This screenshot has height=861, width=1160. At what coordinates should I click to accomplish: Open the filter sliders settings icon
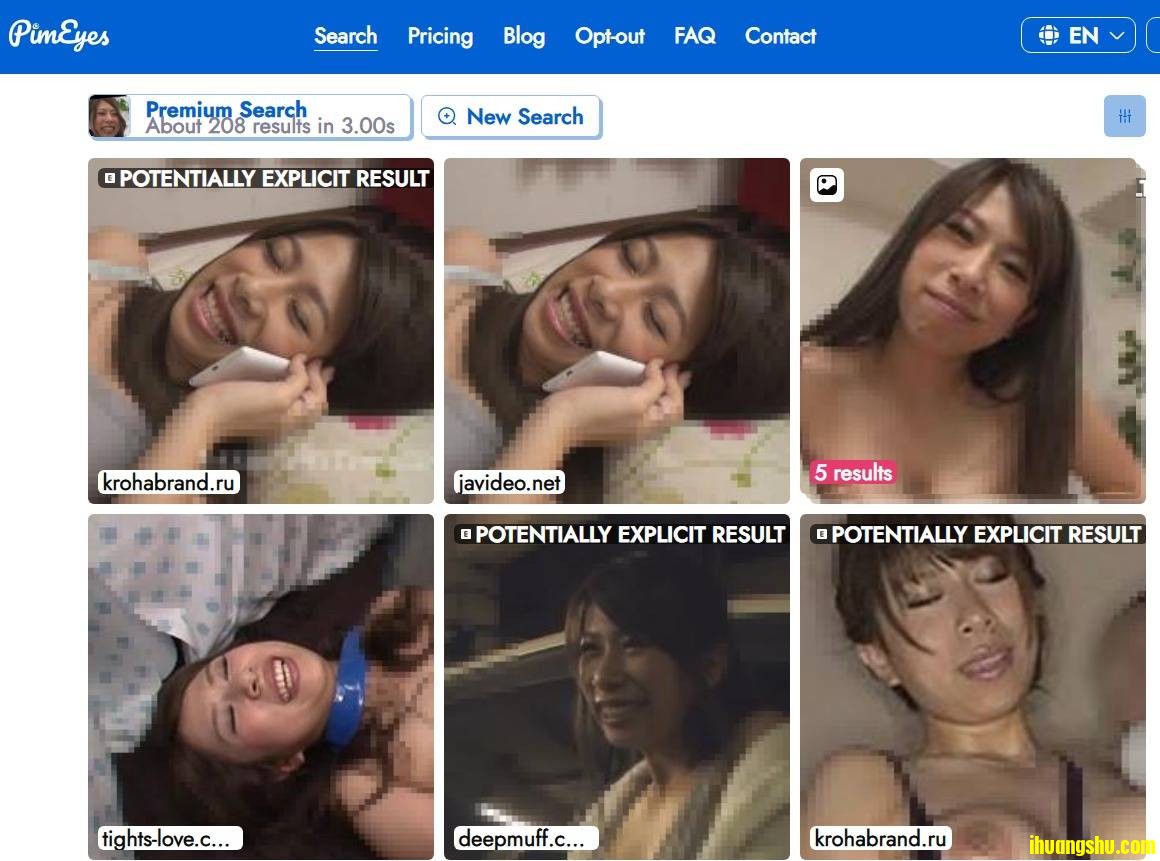tap(1124, 116)
